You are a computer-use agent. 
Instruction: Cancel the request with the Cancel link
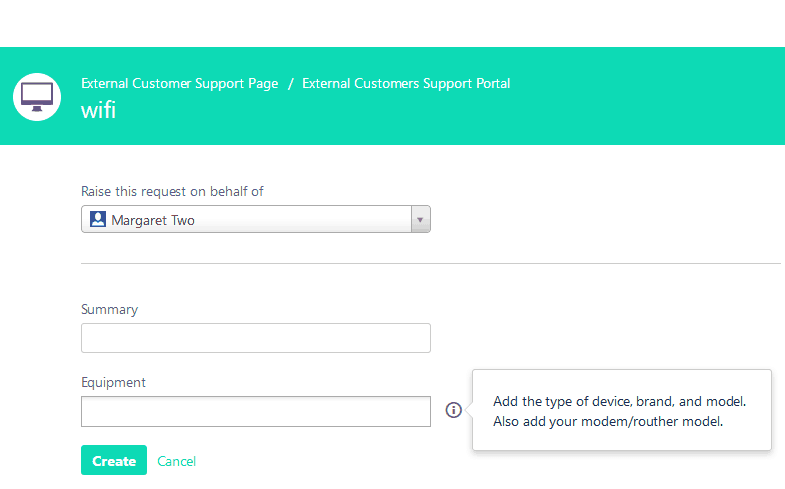click(x=176, y=461)
